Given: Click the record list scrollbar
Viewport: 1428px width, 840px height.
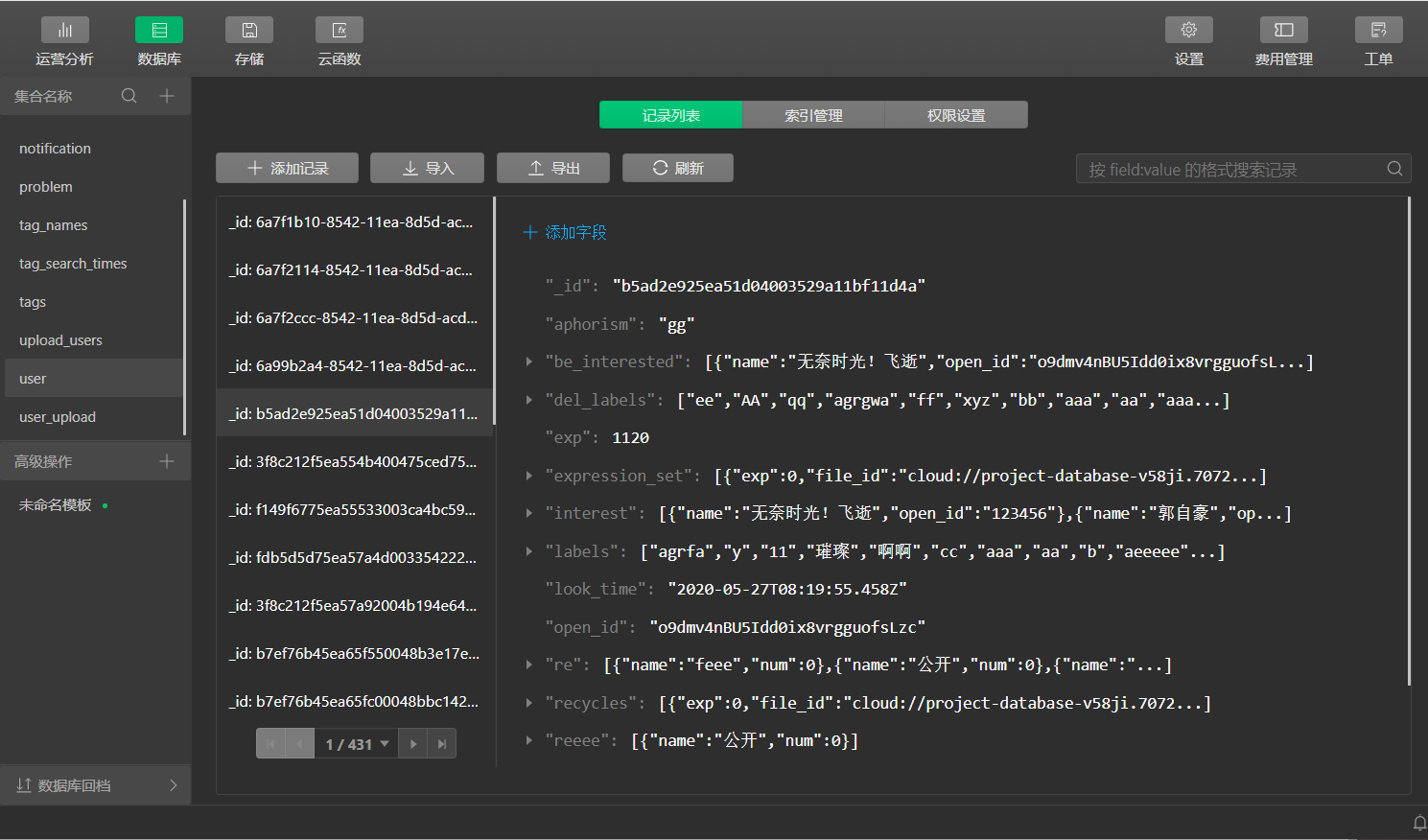Looking at the screenshot, I should pyautogui.click(x=495, y=311).
